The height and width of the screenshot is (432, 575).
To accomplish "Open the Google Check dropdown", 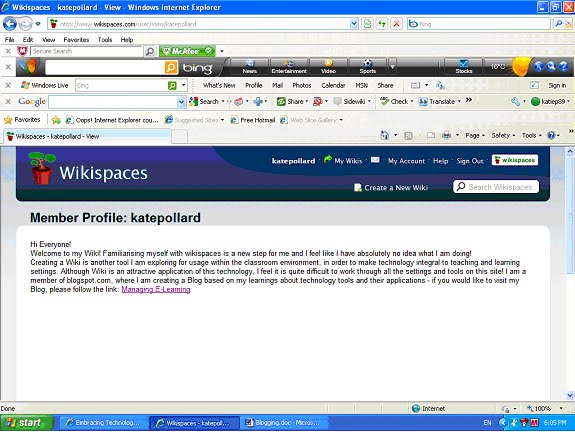I will tap(412, 102).
